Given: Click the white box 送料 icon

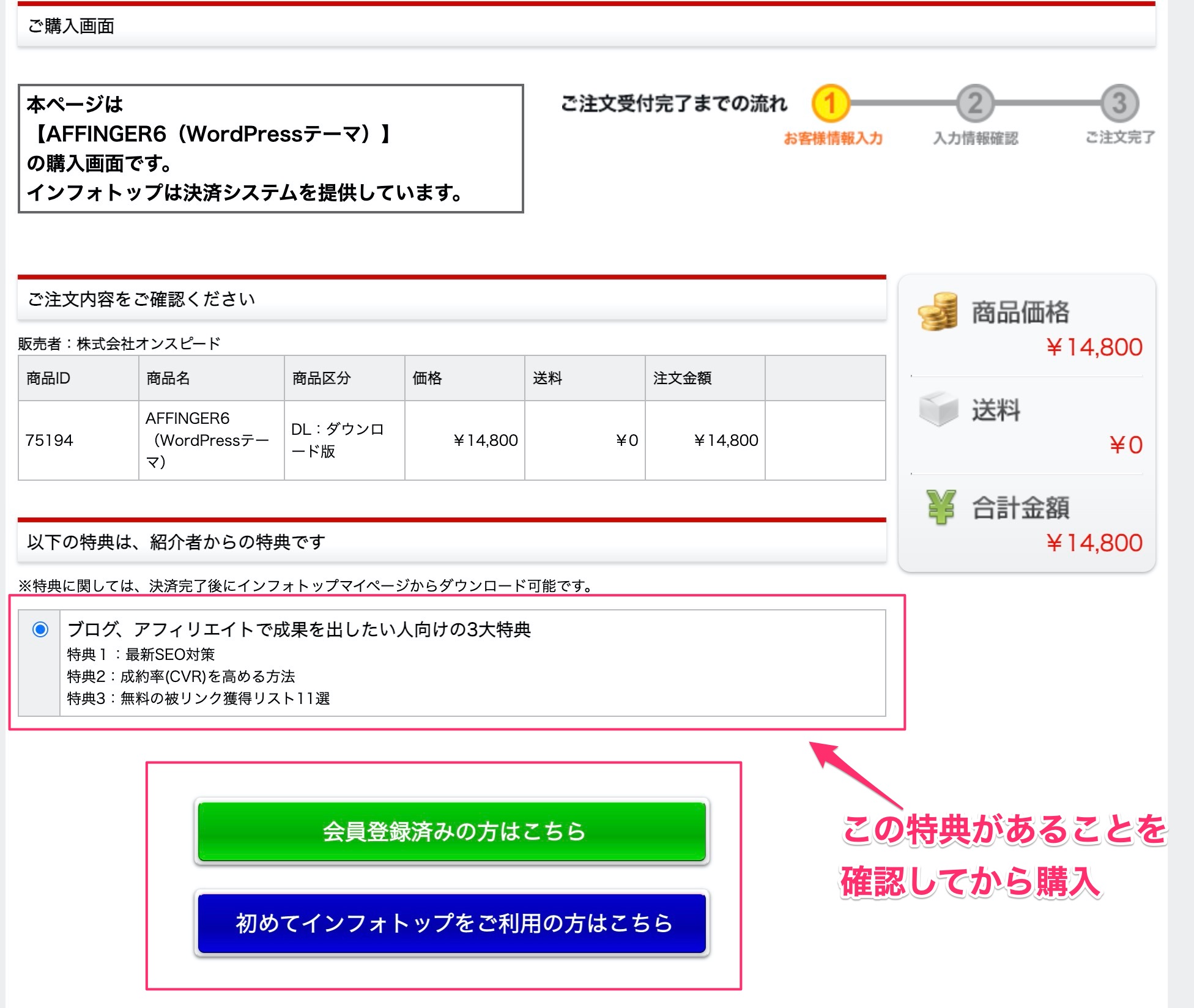Looking at the screenshot, I should (x=938, y=408).
